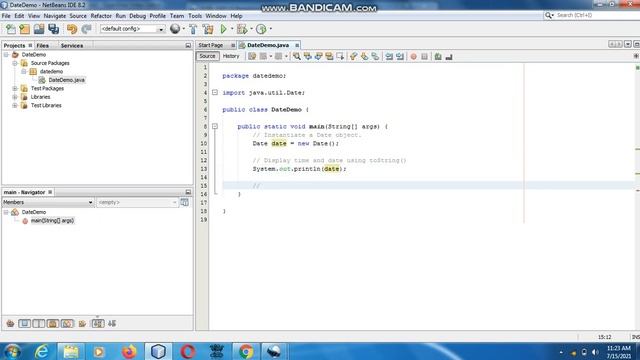This screenshot has height=360, width=640.
Task: Open the empty filter combo in Navigator
Action: 137,202
